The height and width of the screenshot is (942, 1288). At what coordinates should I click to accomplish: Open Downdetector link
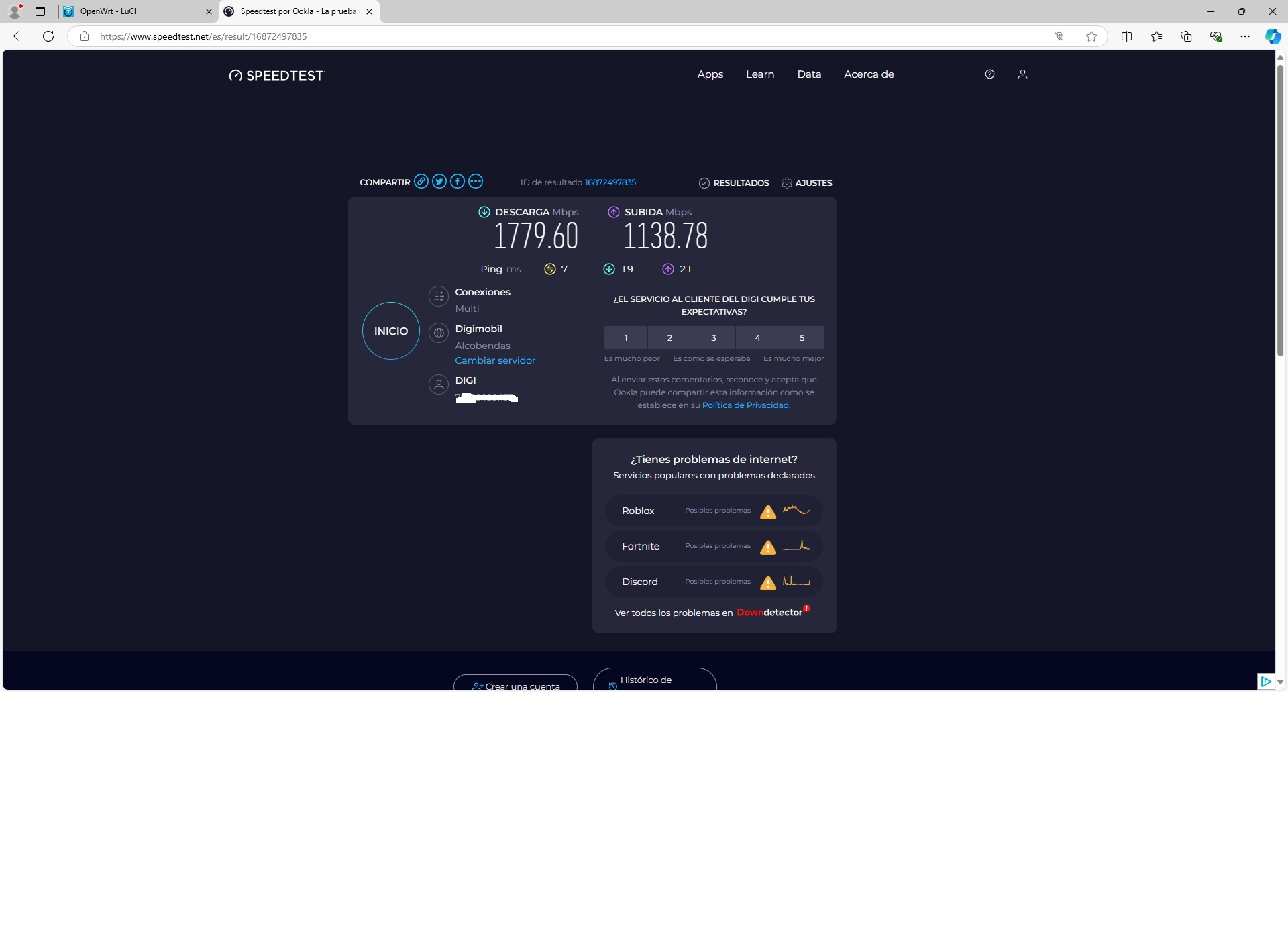tap(773, 612)
